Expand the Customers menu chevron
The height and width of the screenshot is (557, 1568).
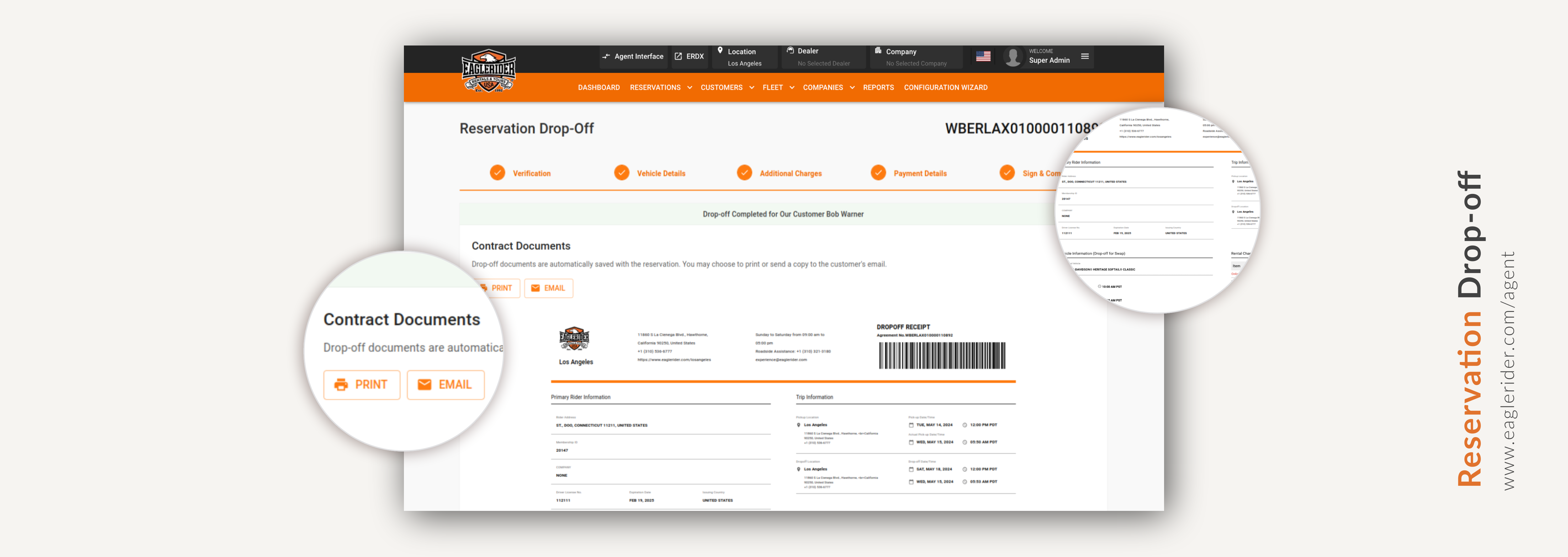752,87
